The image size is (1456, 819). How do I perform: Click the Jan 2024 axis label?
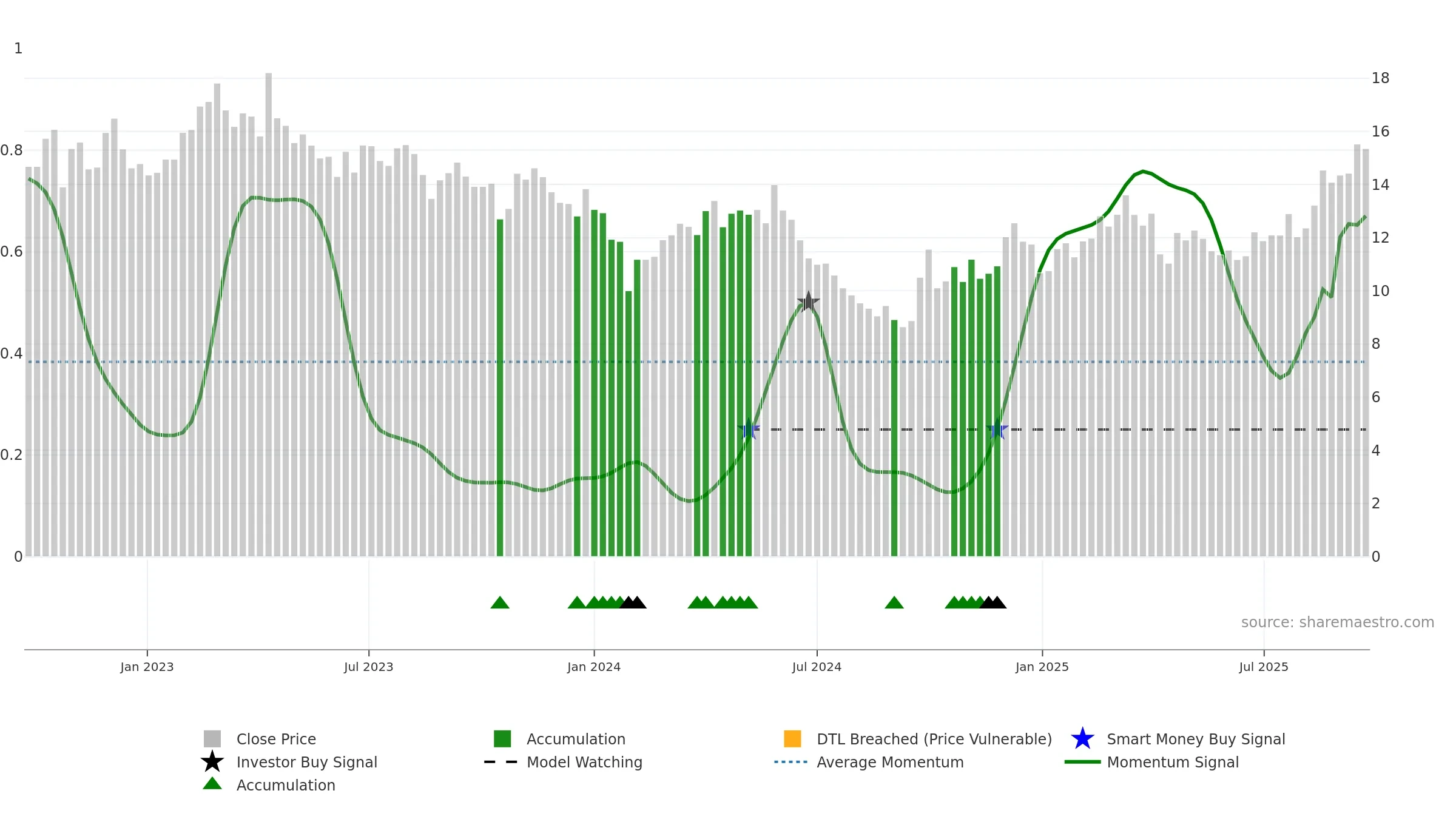pos(594,667)
